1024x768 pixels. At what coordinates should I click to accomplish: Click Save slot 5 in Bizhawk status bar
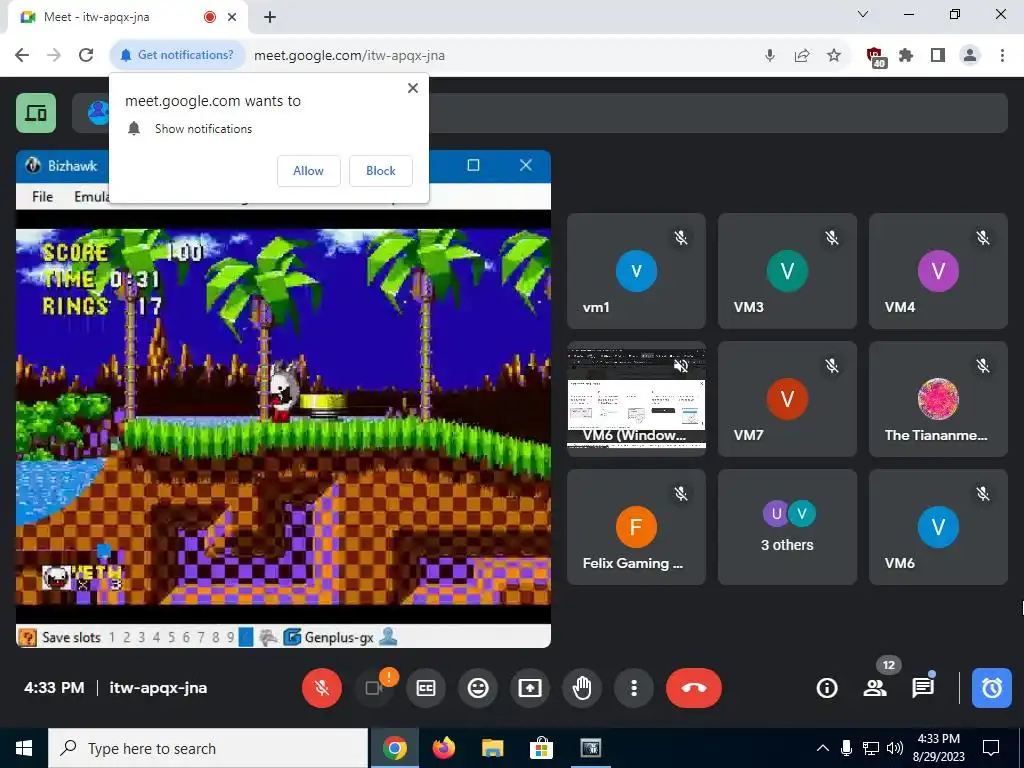point(171,637)
